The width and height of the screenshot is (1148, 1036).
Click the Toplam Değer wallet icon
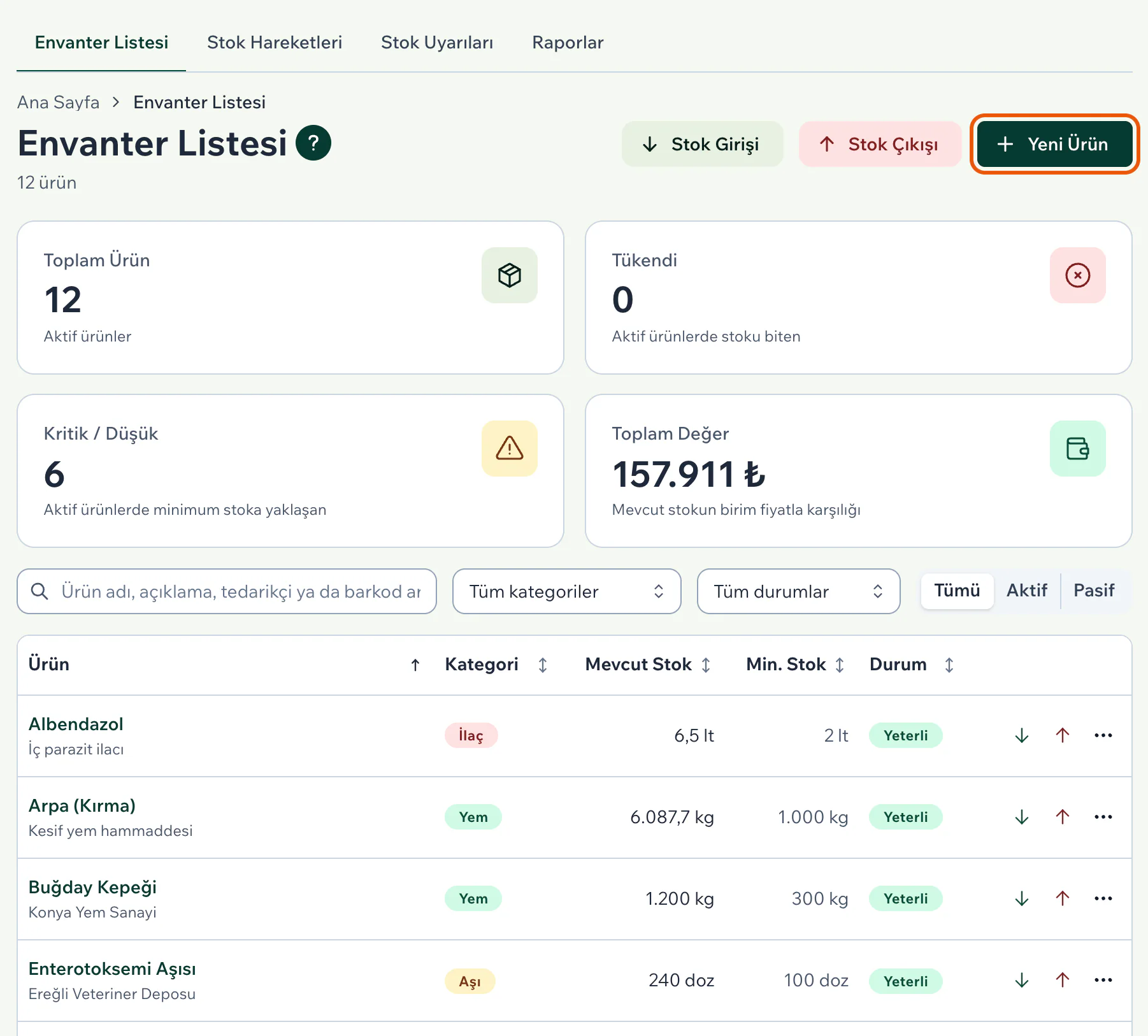[1078, 449]
